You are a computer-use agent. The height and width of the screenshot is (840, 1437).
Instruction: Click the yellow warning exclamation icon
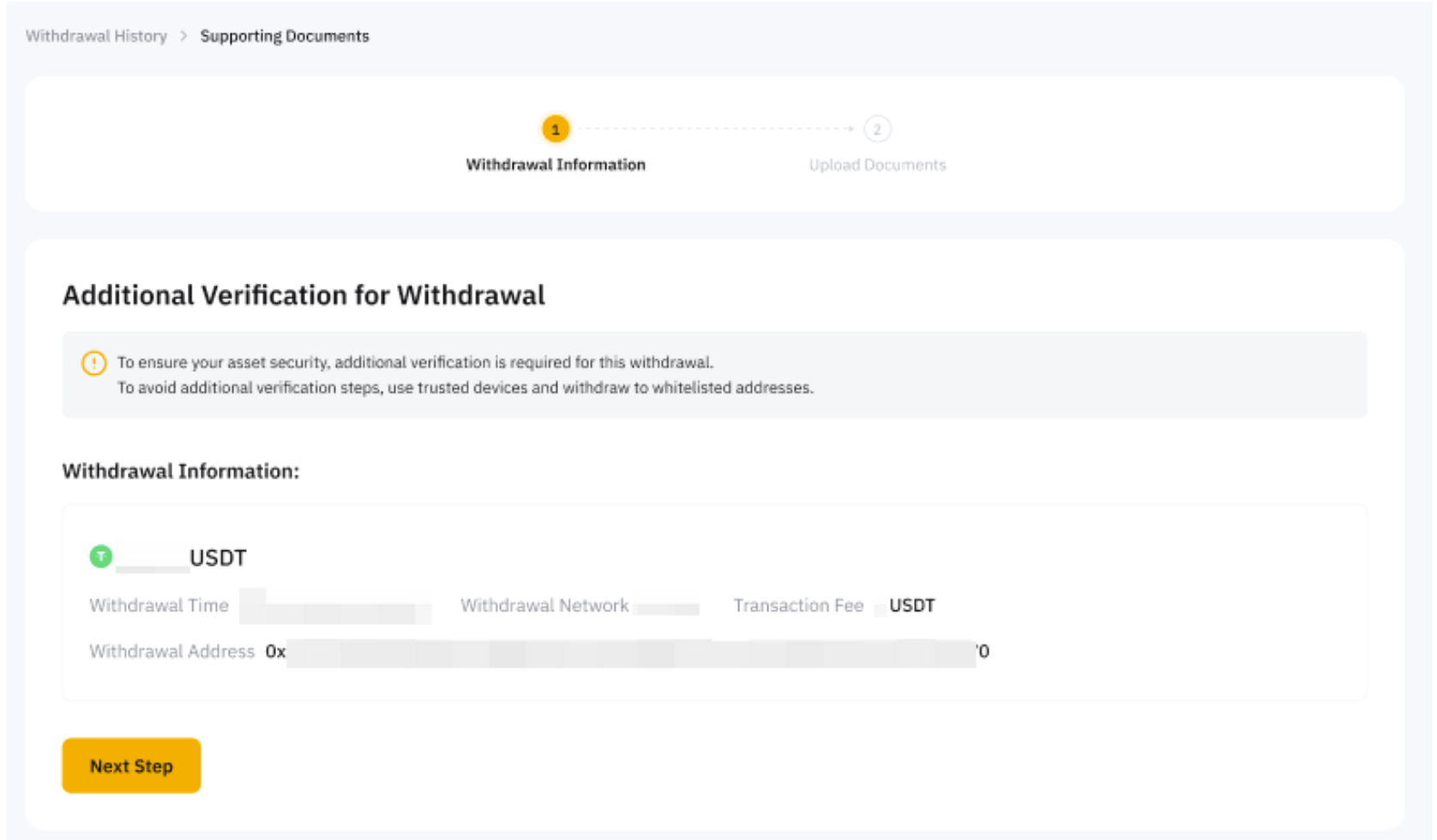point(93,363)
